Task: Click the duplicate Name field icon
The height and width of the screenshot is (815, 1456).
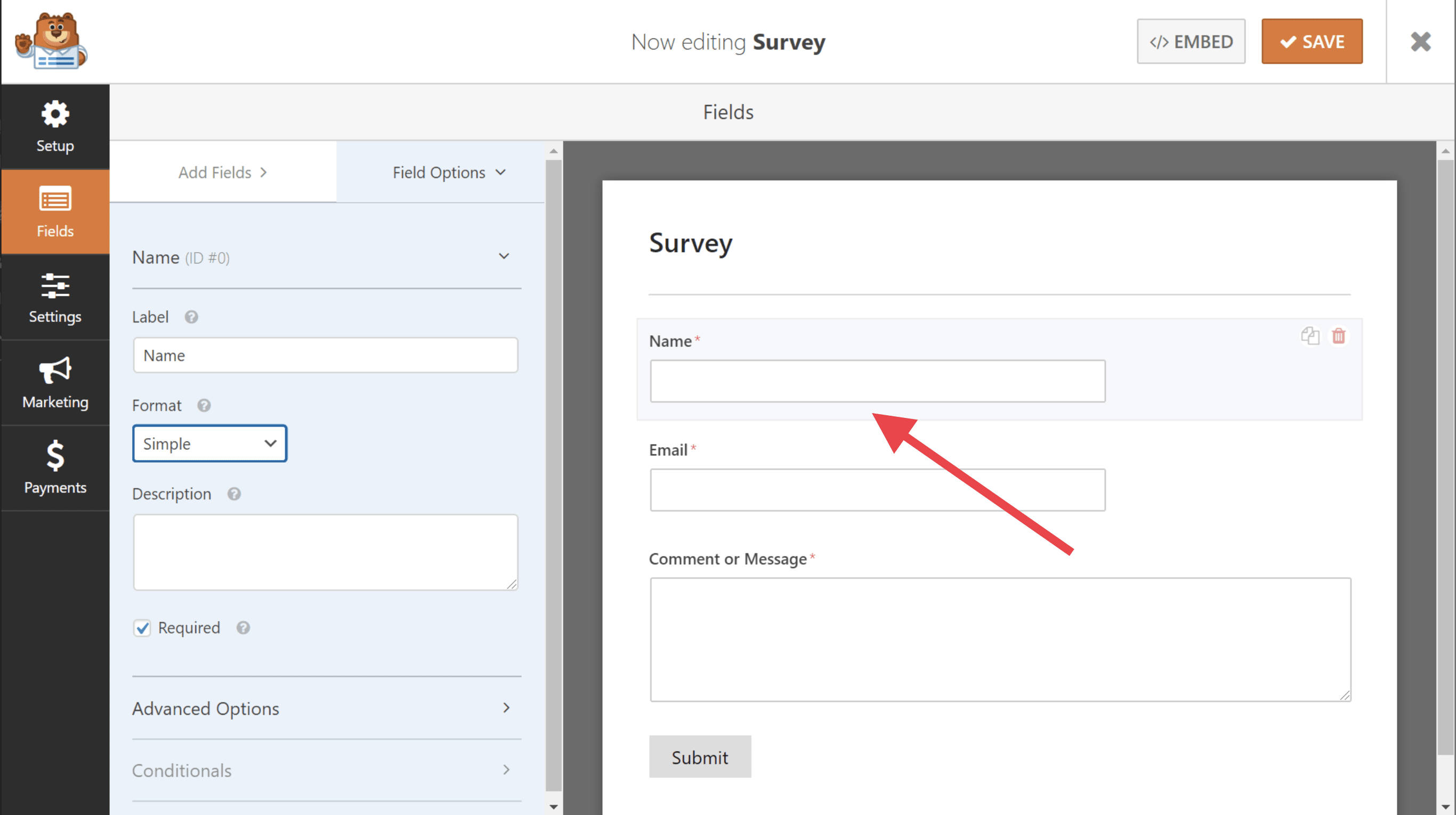Action: pos(1309,336)
